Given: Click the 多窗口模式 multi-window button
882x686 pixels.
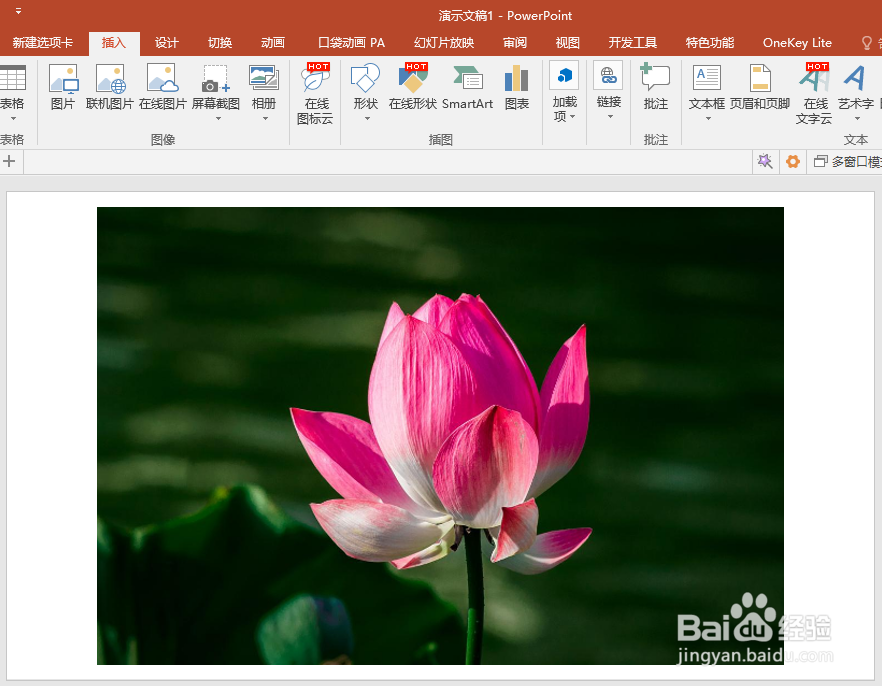Looking at the screenshot, I should (x=847, y=162).
